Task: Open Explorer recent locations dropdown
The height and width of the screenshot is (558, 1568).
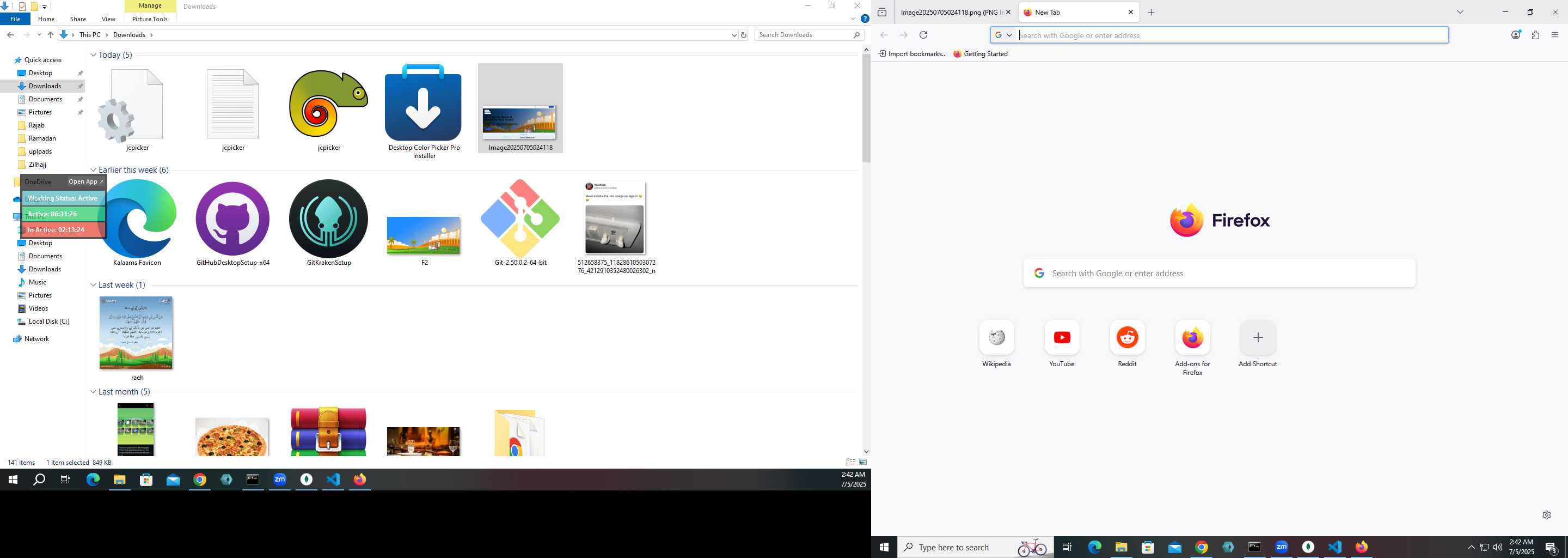Action: (39, 35)
